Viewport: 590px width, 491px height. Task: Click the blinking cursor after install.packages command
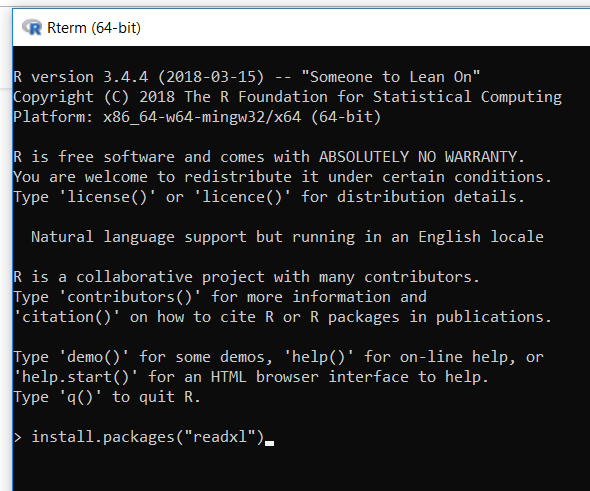coord(269,443)
